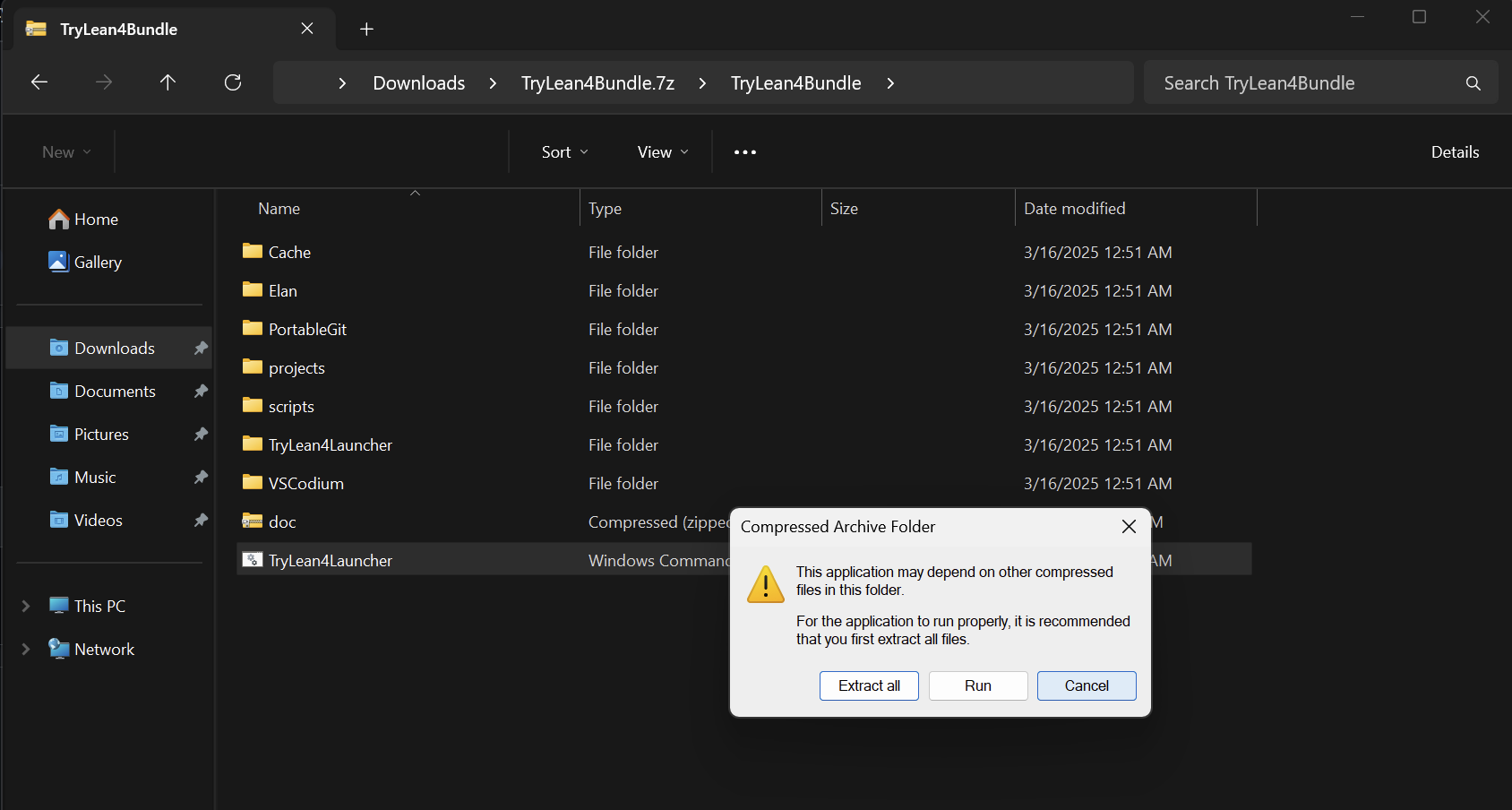Go up one folder level arrow
Image resolution: width=1512 pixels, height=810 pixels.
(x=168, y=82)
